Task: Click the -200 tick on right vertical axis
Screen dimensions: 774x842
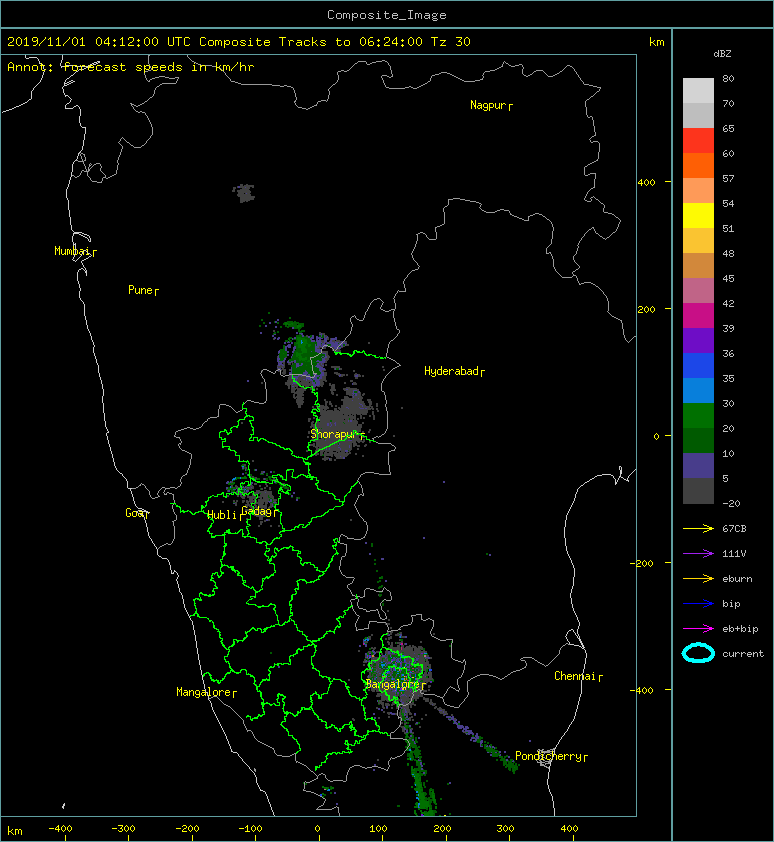Action: click(x=643, y=563)
